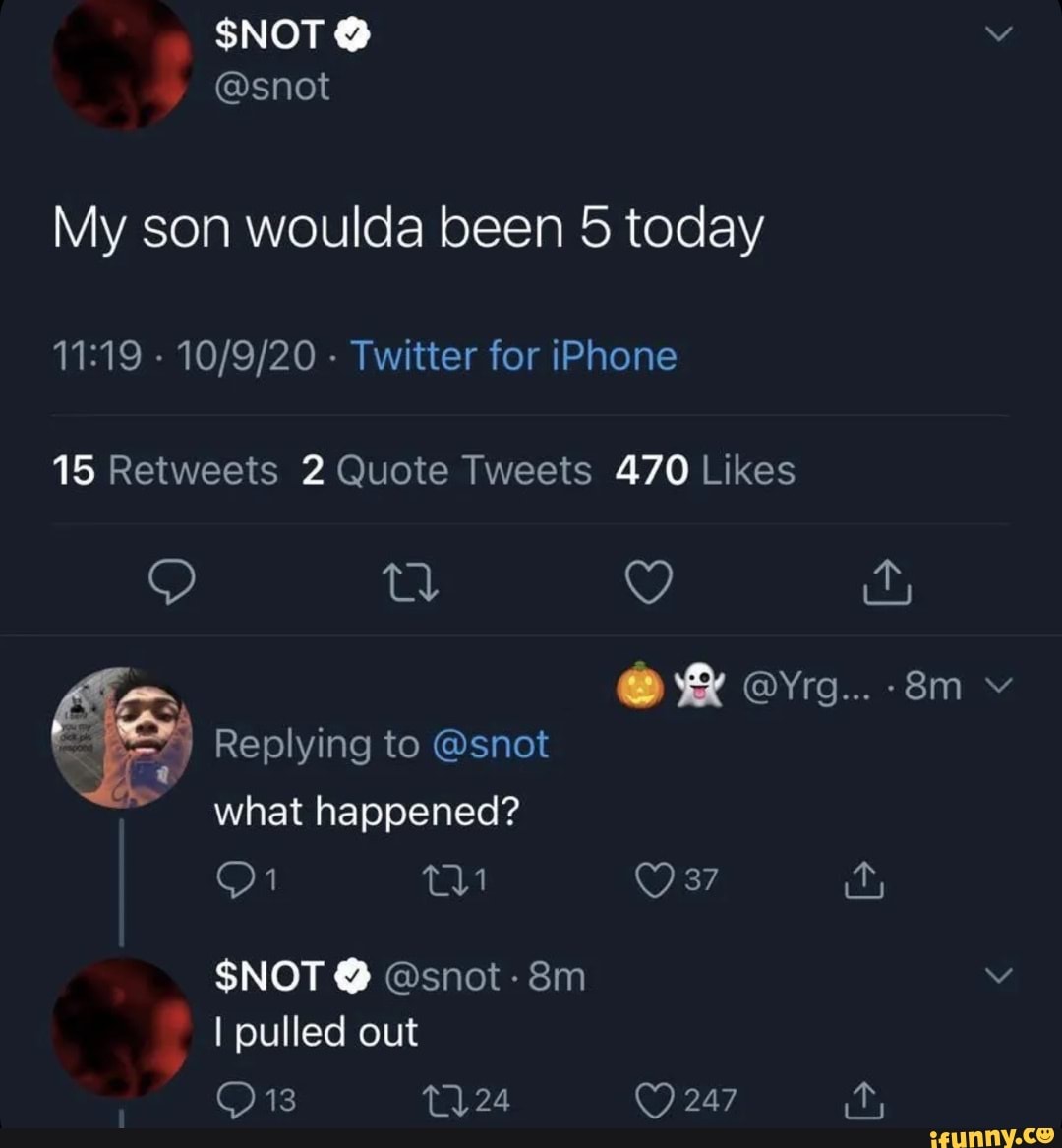
Task: Open the Twitter for iPhone link
Action: pos(515,356)
